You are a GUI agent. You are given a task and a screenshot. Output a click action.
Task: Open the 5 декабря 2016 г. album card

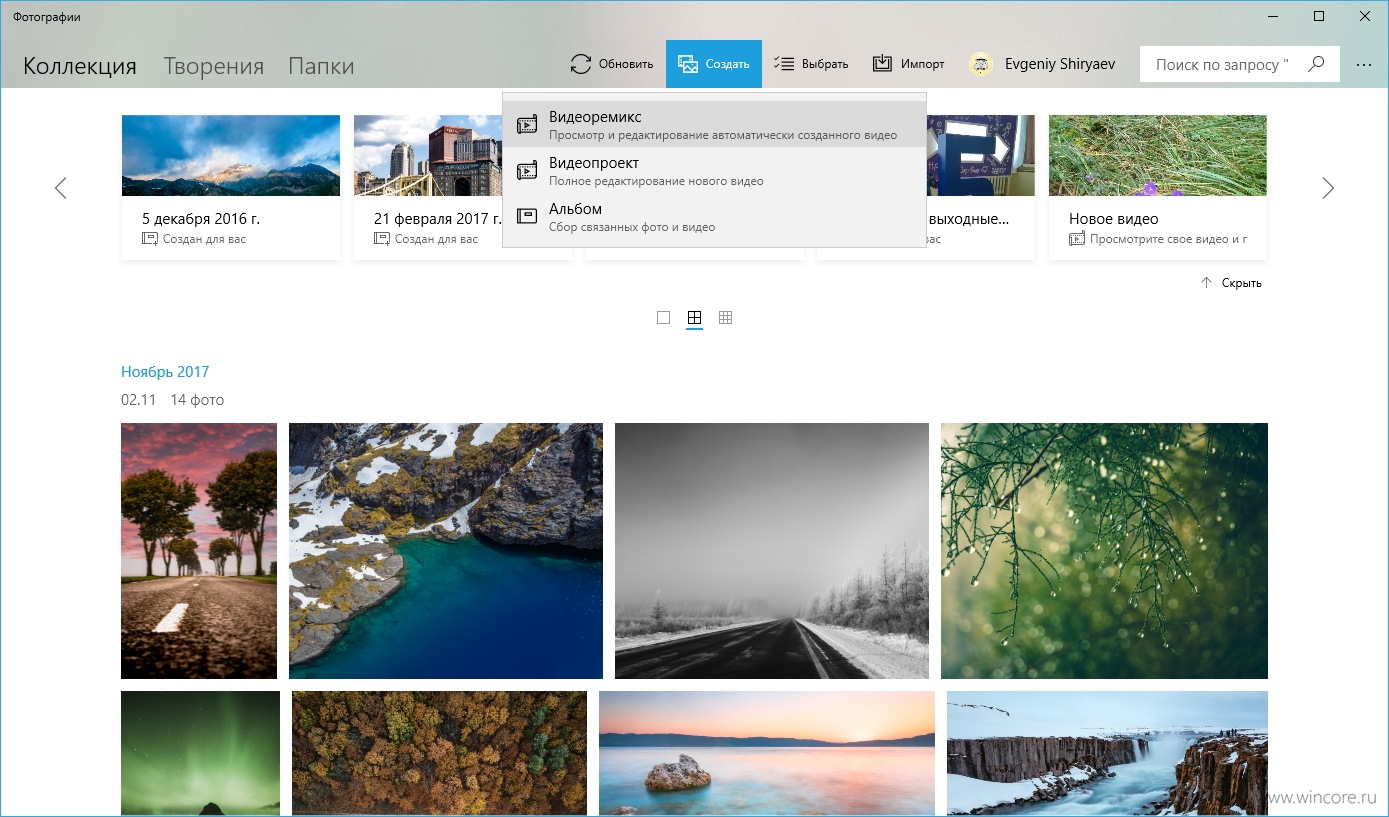(x=231, y=188)
